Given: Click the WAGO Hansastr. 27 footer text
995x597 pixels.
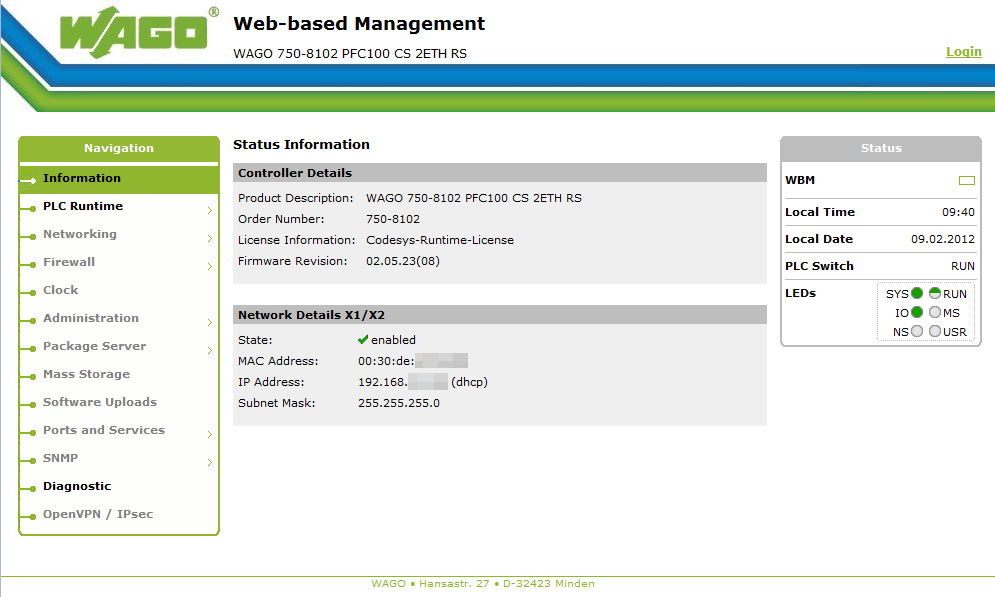Looking at the screenshot, I should tap(483, 584).
